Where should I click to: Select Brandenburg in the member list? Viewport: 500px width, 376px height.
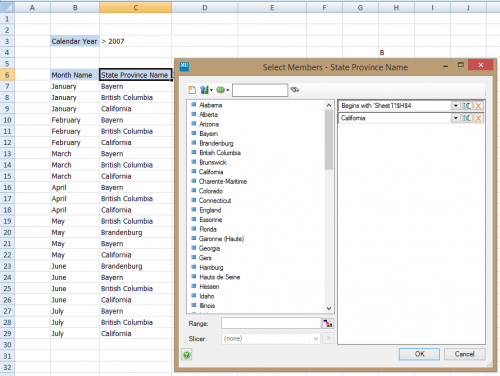click(216, 143)
